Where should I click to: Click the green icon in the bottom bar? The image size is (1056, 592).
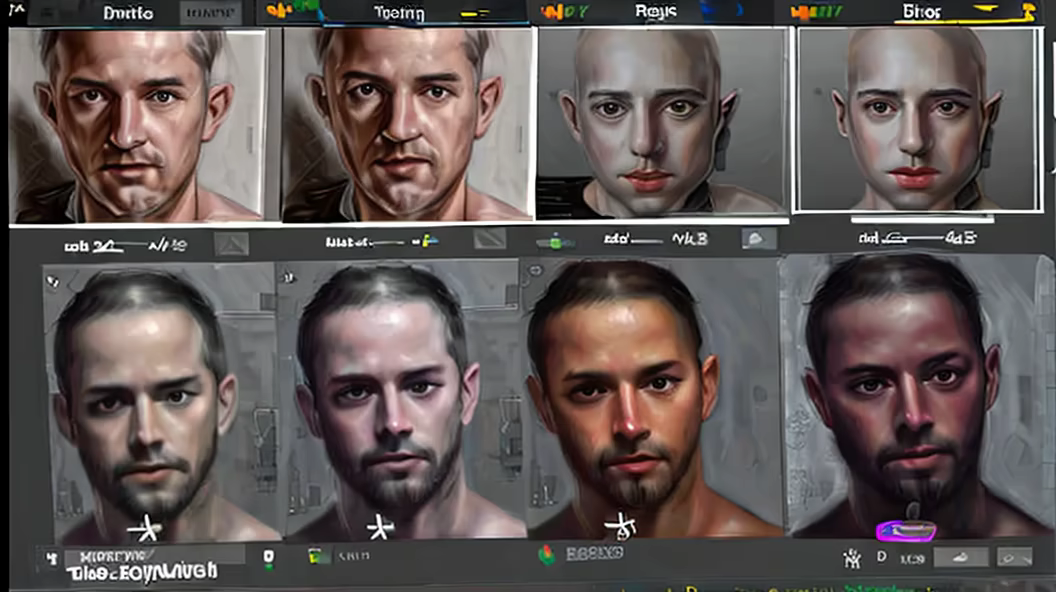coord(319,556)
